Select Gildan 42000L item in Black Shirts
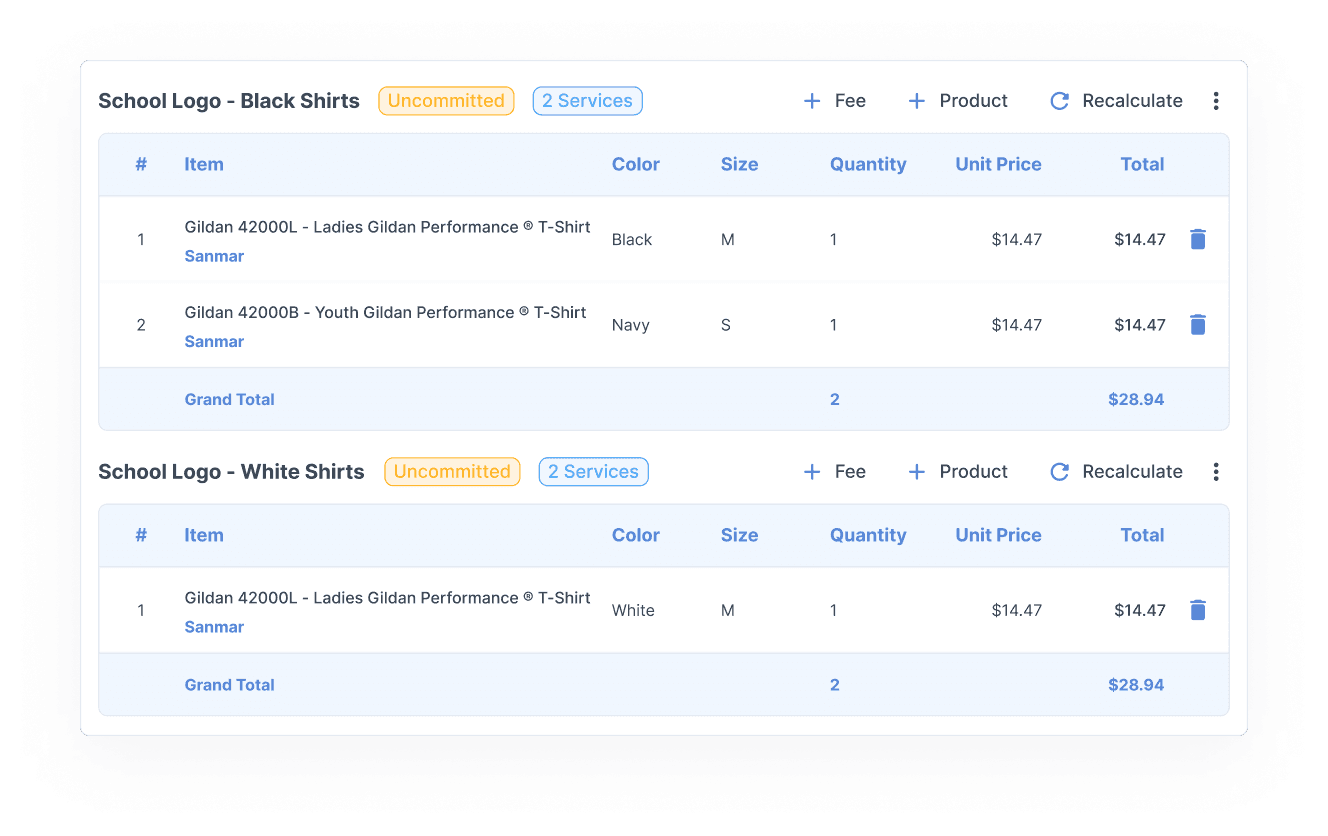The width and height of the screenshot is (1328, 836). [x=387, y=227]
